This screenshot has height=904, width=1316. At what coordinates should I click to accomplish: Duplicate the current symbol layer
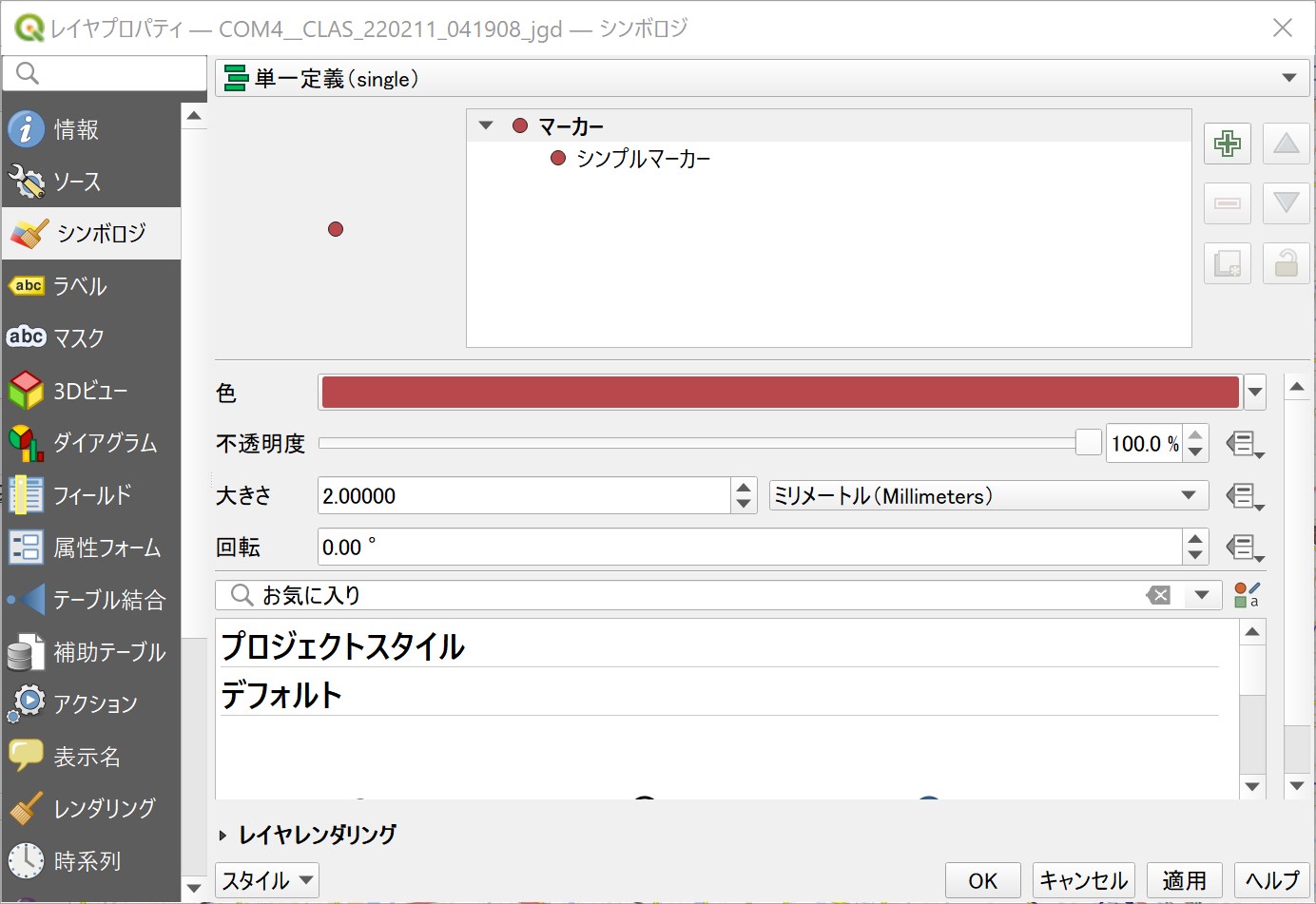pyautogui.click(x=1227, y=263)
